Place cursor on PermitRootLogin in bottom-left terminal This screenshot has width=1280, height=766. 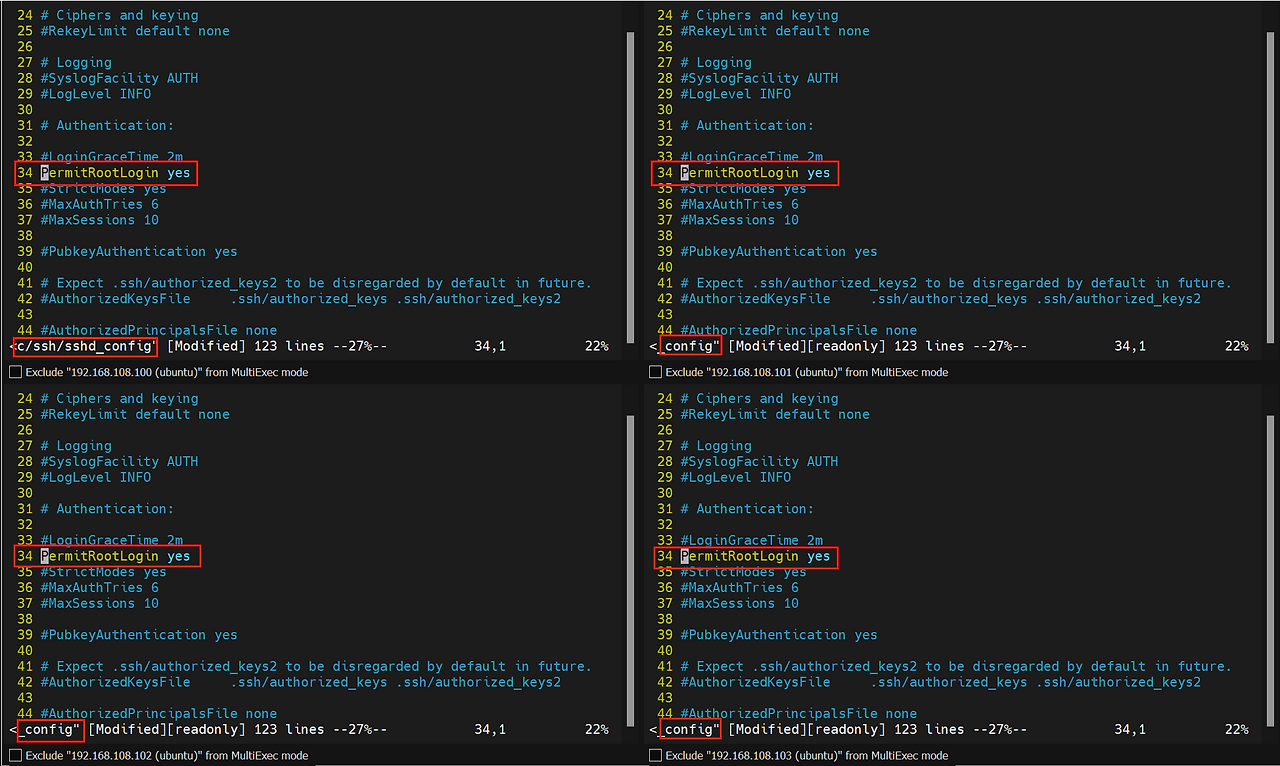[98, 556]
